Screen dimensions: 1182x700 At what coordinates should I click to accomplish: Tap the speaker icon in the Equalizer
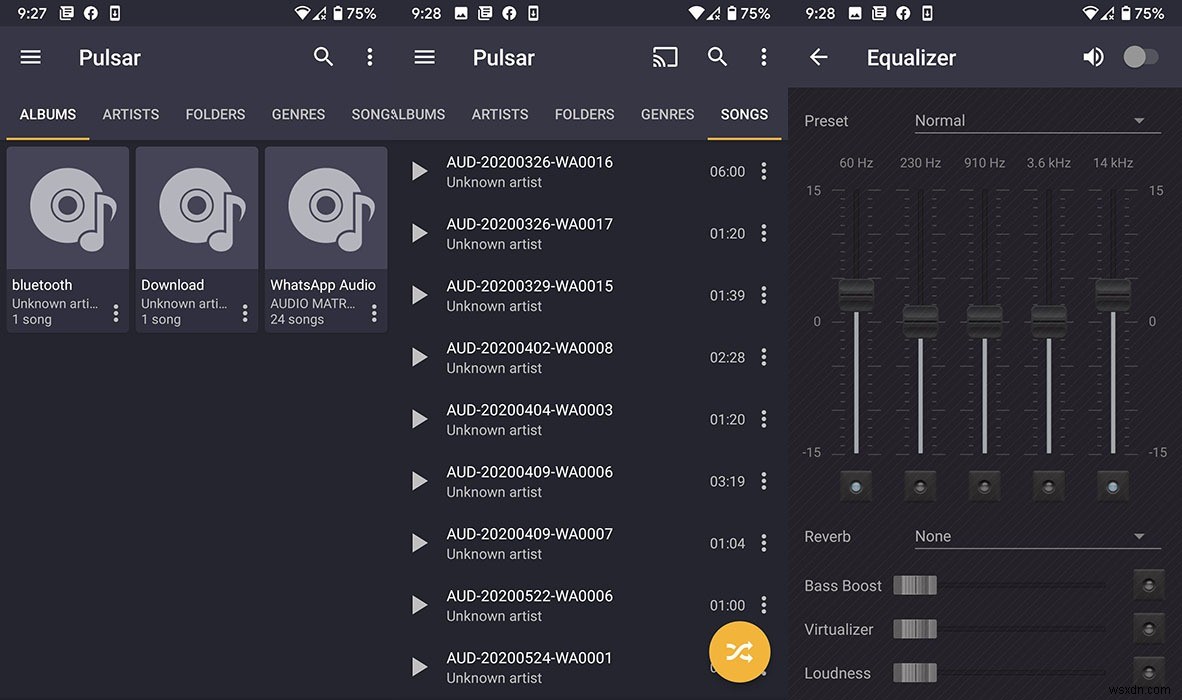coord(1093,57)
